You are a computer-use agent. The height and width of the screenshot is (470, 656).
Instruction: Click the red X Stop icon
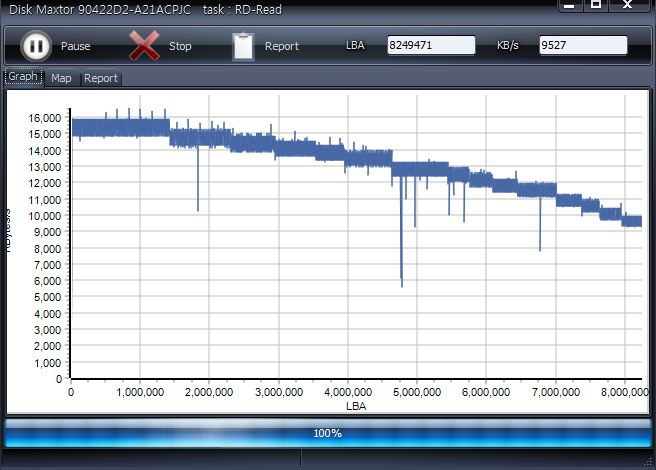click(x=144, y=46)
